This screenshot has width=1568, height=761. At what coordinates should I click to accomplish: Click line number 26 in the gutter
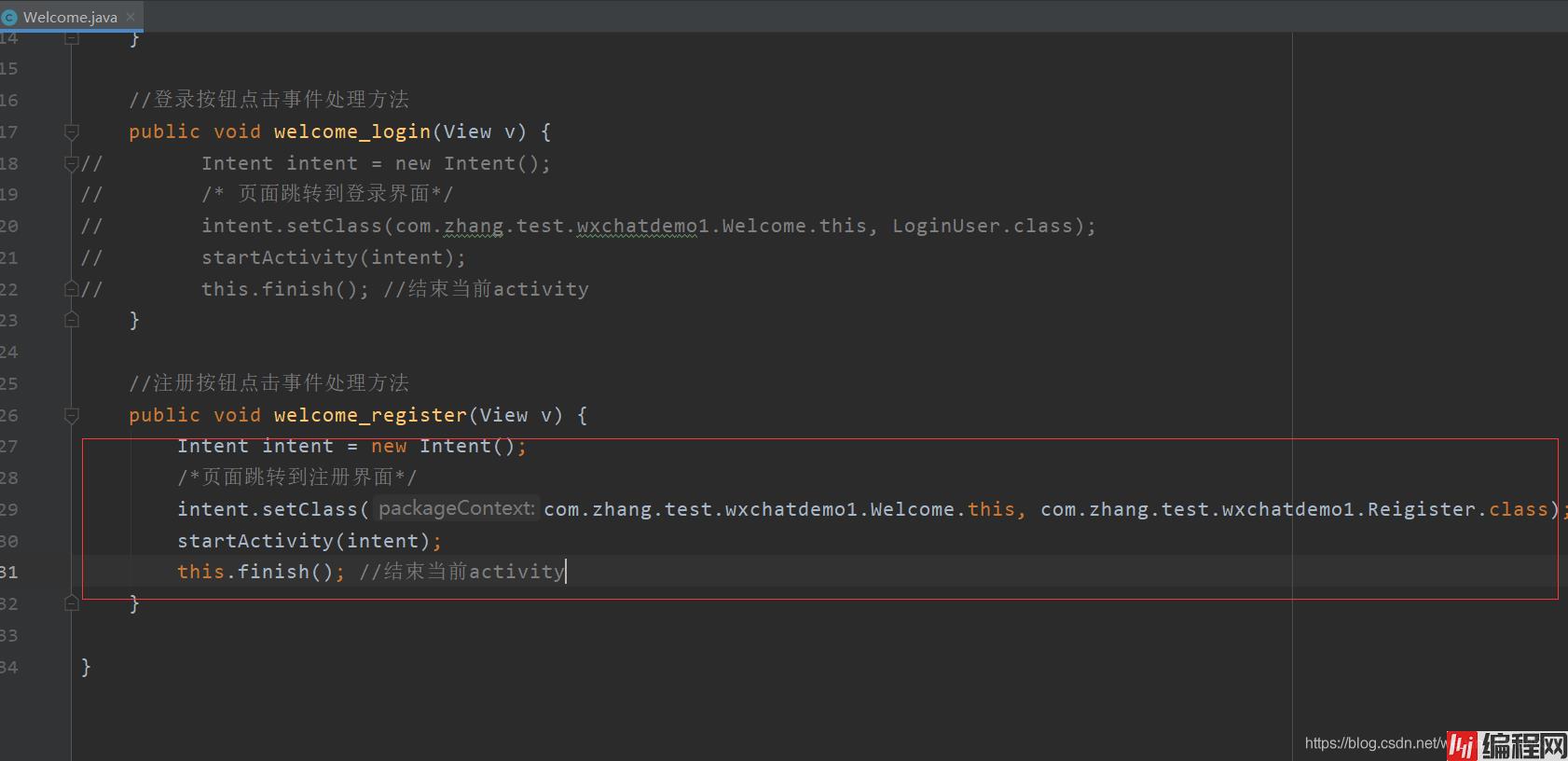(x=8, y=415)
